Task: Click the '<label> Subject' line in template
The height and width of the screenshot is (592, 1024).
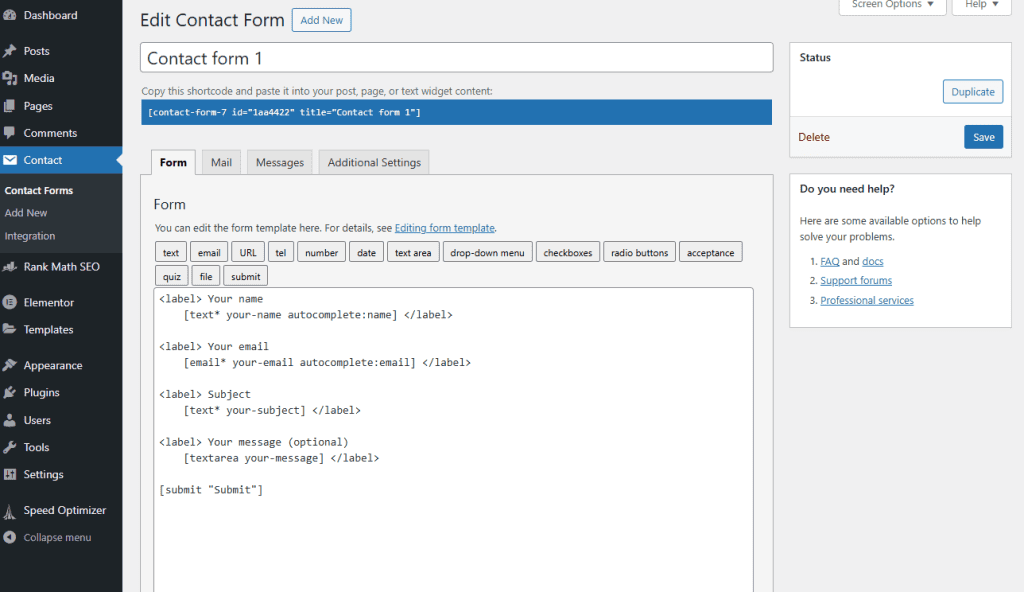Action: 204,395
